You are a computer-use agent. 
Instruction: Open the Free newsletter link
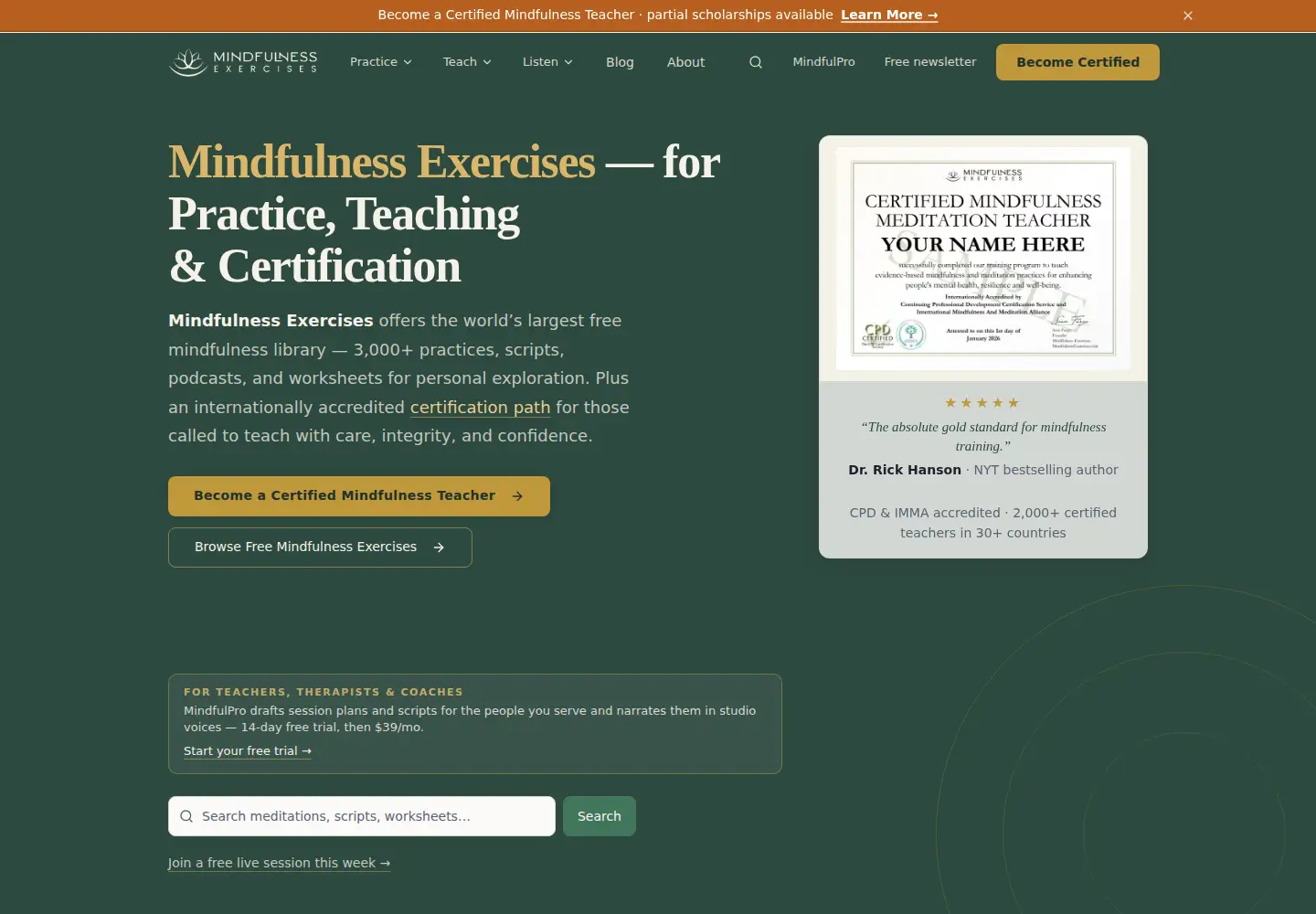click(x=930, y=62)
